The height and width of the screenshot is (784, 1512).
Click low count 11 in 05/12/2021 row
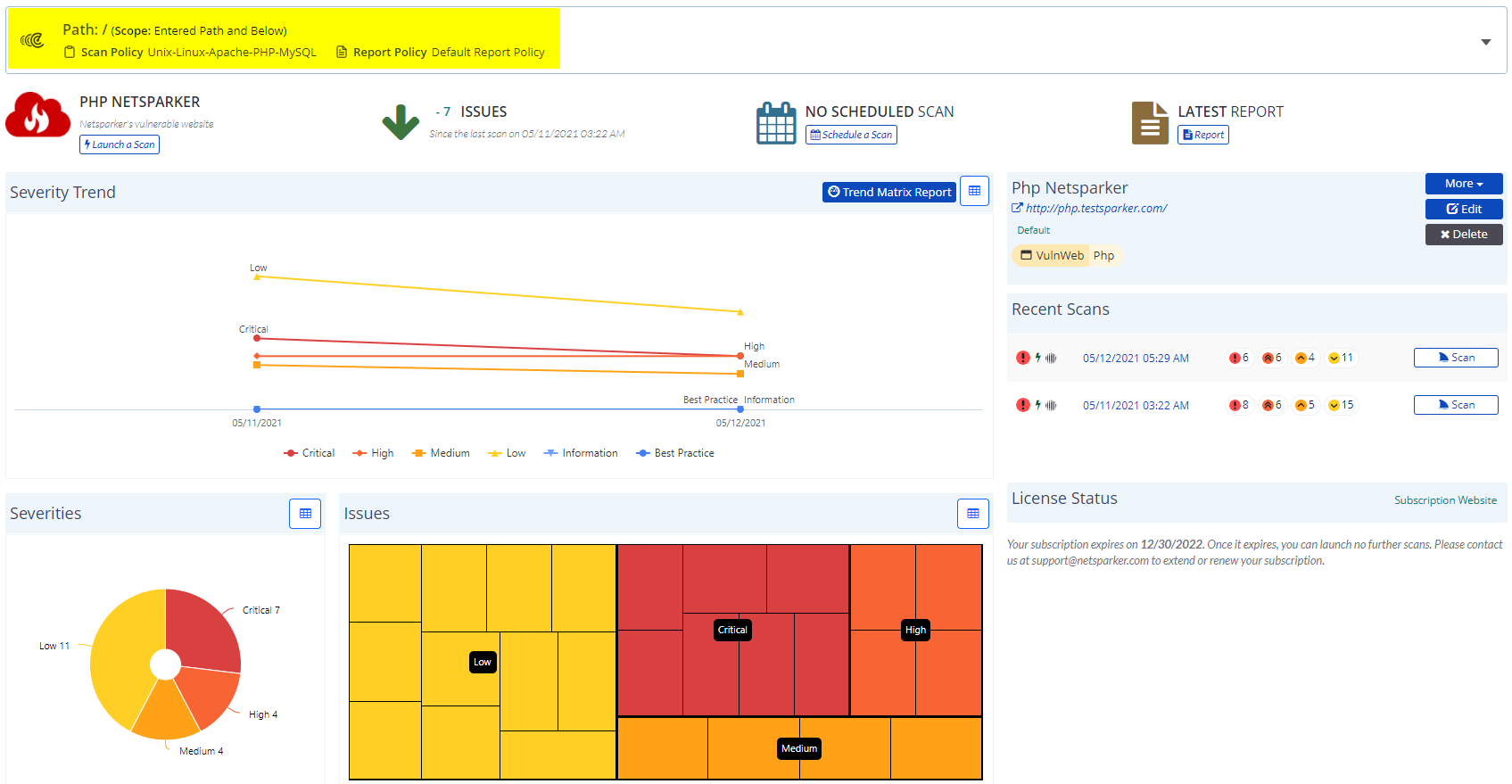coord(1341,358)
